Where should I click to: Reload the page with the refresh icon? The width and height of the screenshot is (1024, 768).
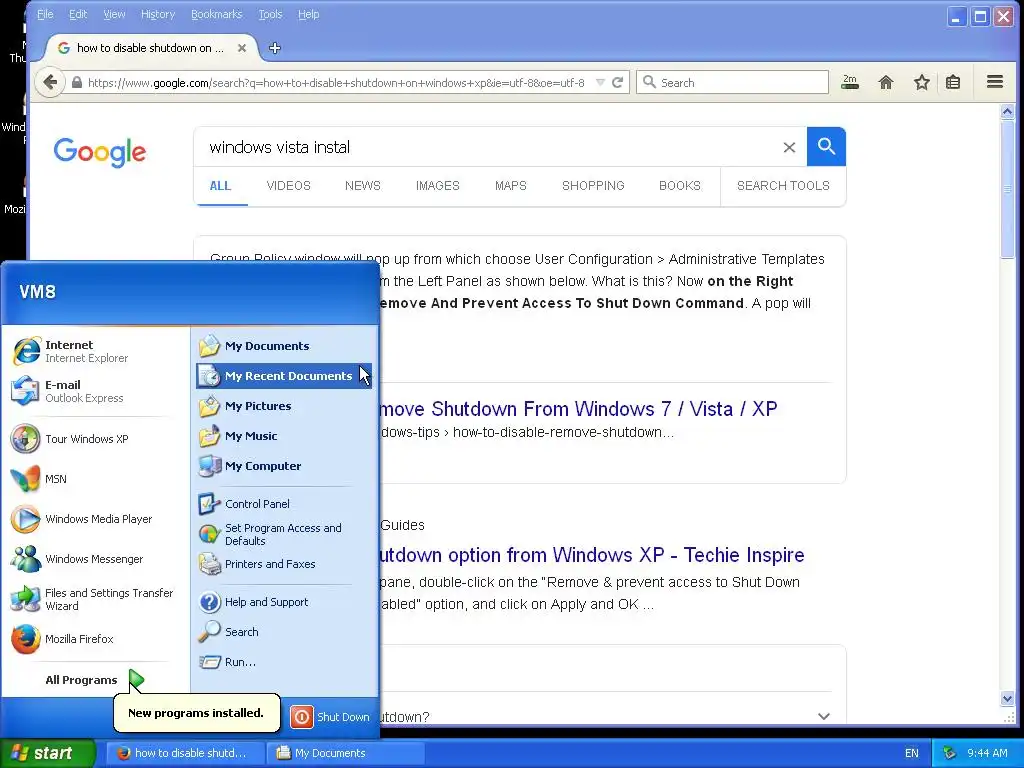pos(617,82)
